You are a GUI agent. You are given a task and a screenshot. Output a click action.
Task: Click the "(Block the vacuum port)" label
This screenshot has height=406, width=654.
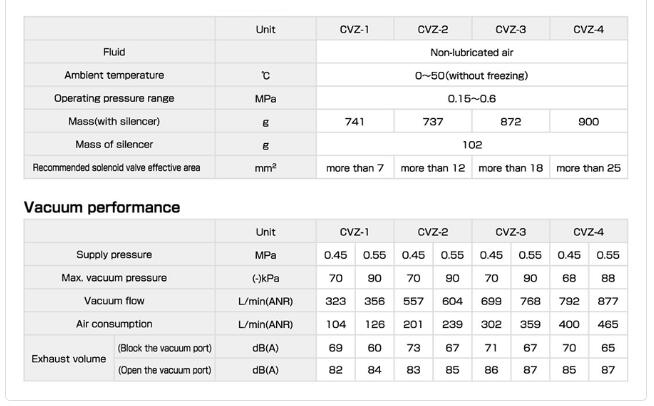point(165,347)
